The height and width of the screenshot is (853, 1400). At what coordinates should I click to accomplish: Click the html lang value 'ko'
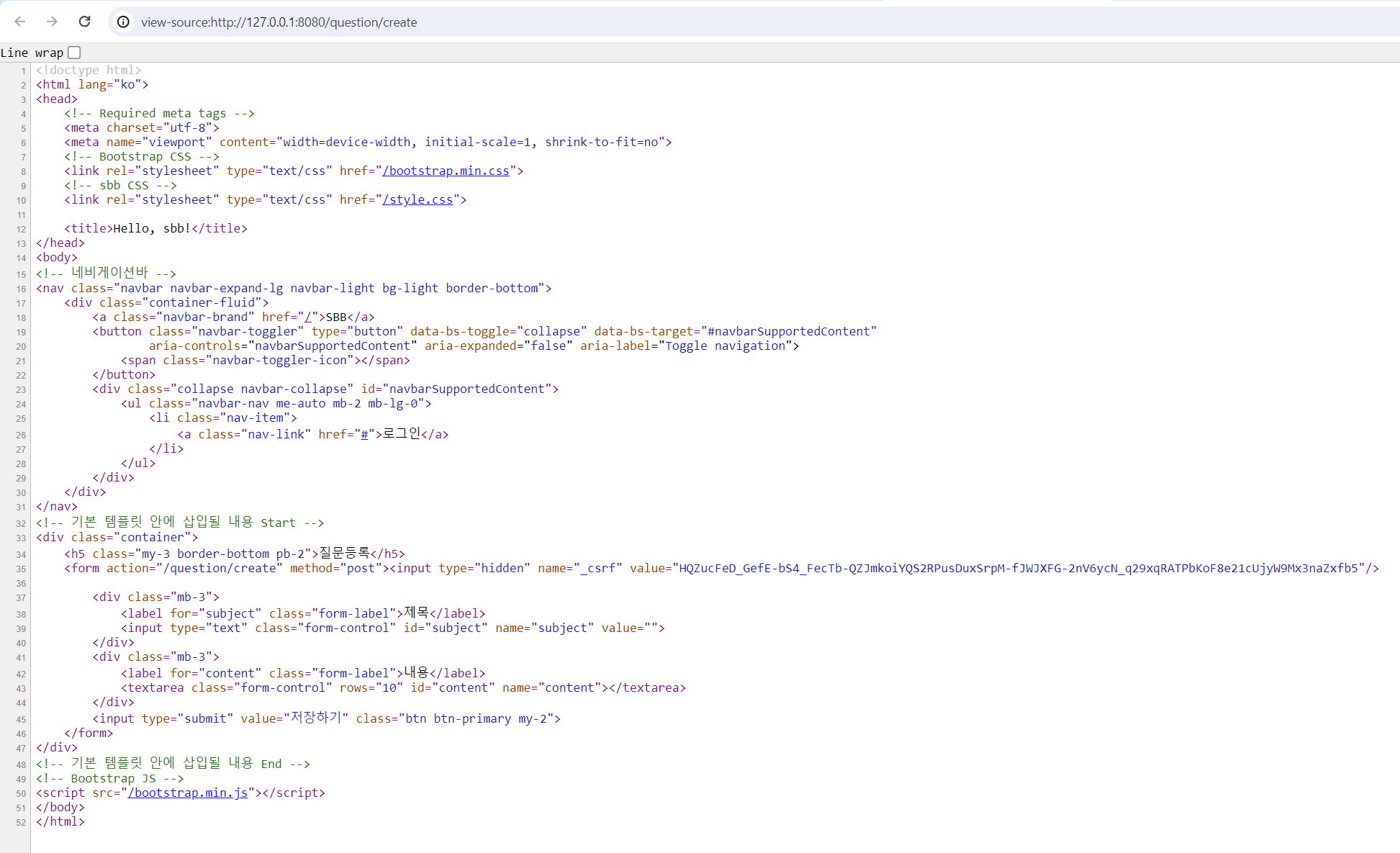pyautogui.click(x=127, y=84)
